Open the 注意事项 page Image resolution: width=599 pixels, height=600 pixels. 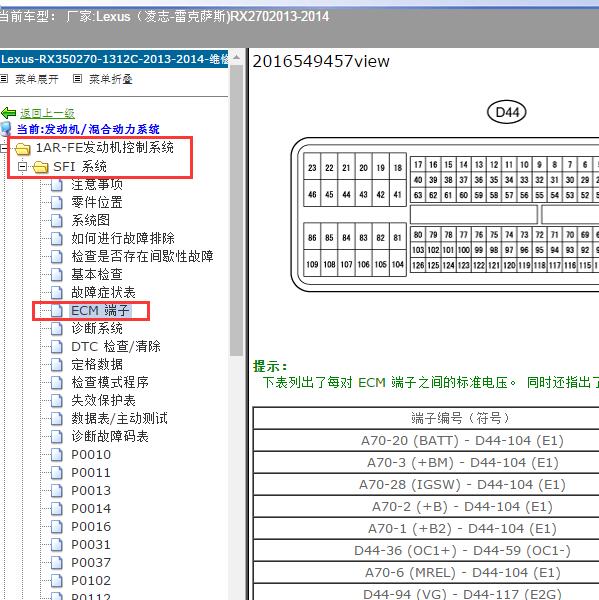point(97,184)
